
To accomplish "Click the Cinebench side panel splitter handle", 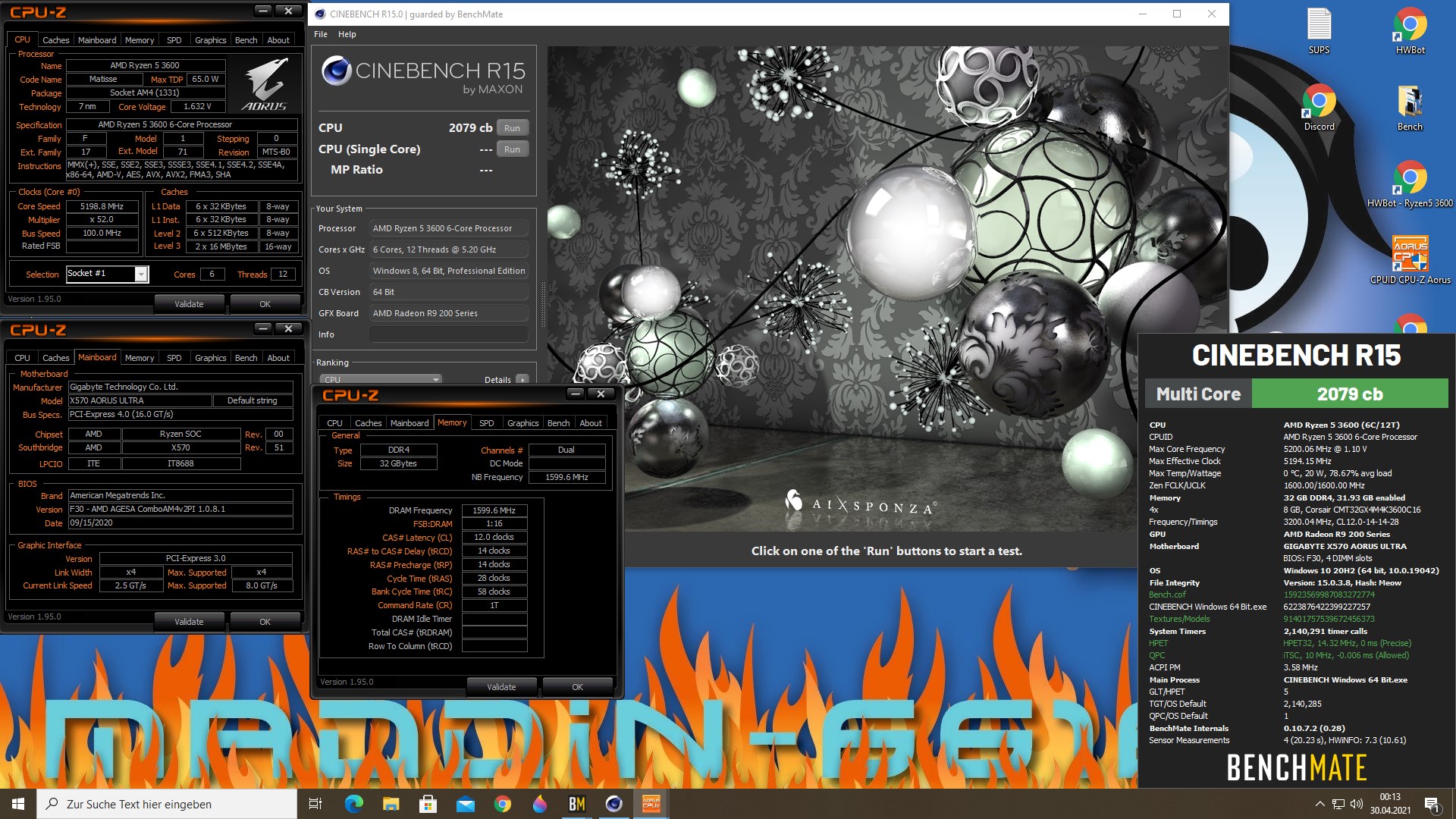I will [542, 303].
